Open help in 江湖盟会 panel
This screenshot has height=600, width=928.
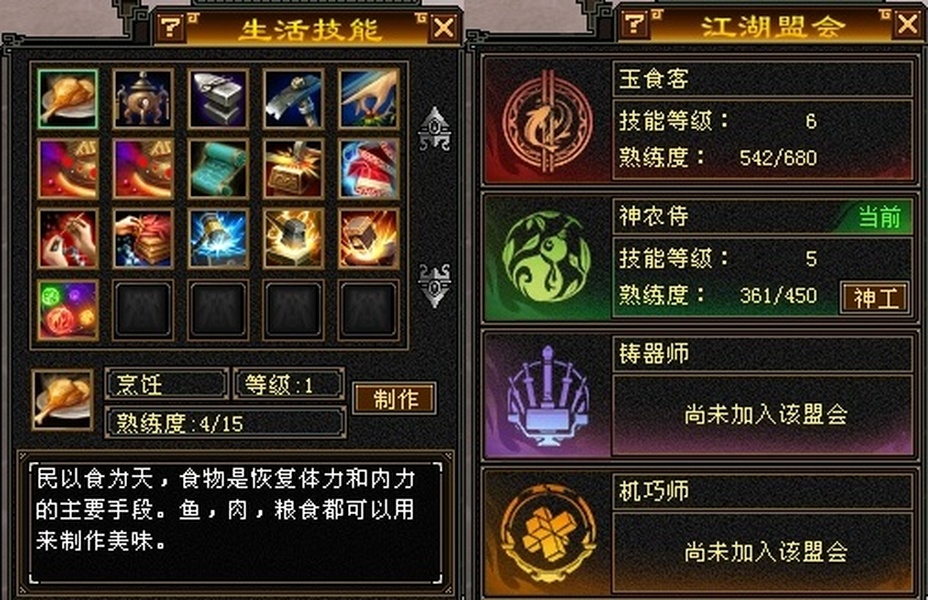[634, 24]
